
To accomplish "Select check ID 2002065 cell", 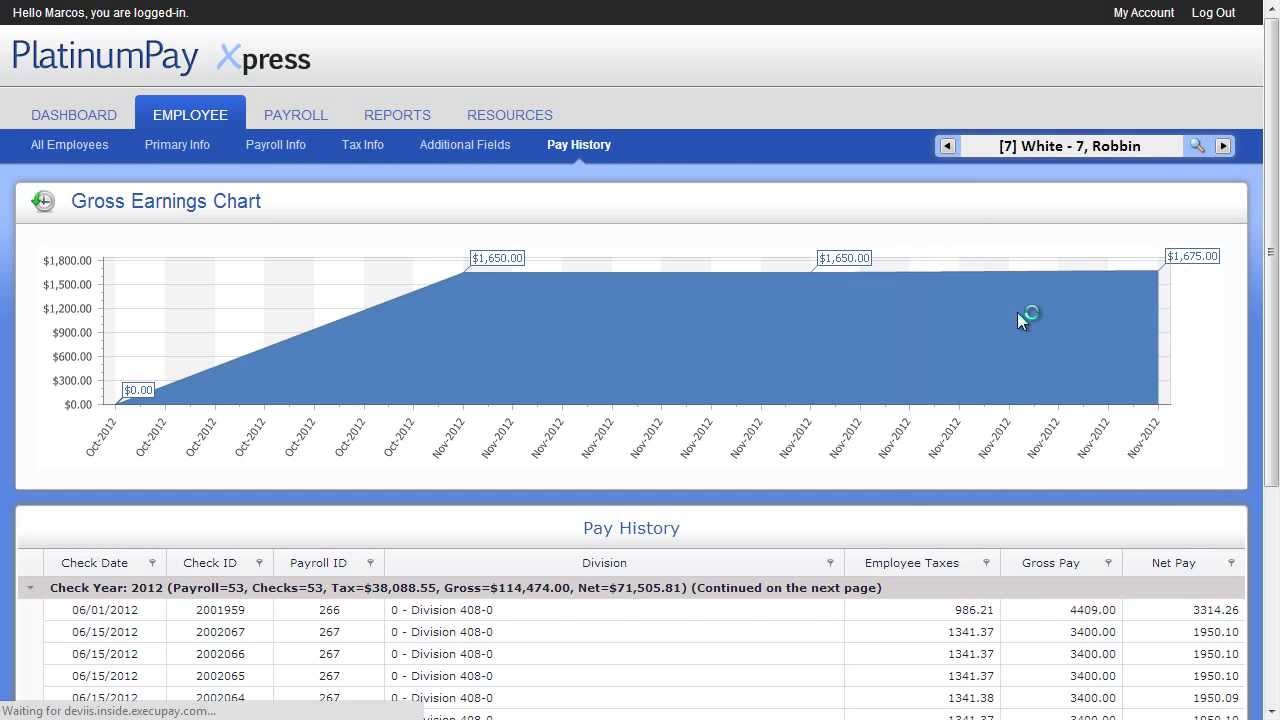I will click(220, 676).
